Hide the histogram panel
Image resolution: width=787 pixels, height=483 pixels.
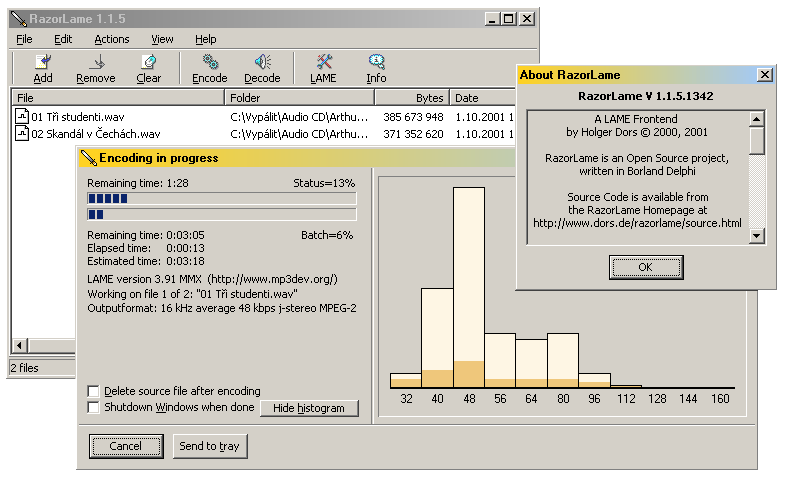click(309, 408)
